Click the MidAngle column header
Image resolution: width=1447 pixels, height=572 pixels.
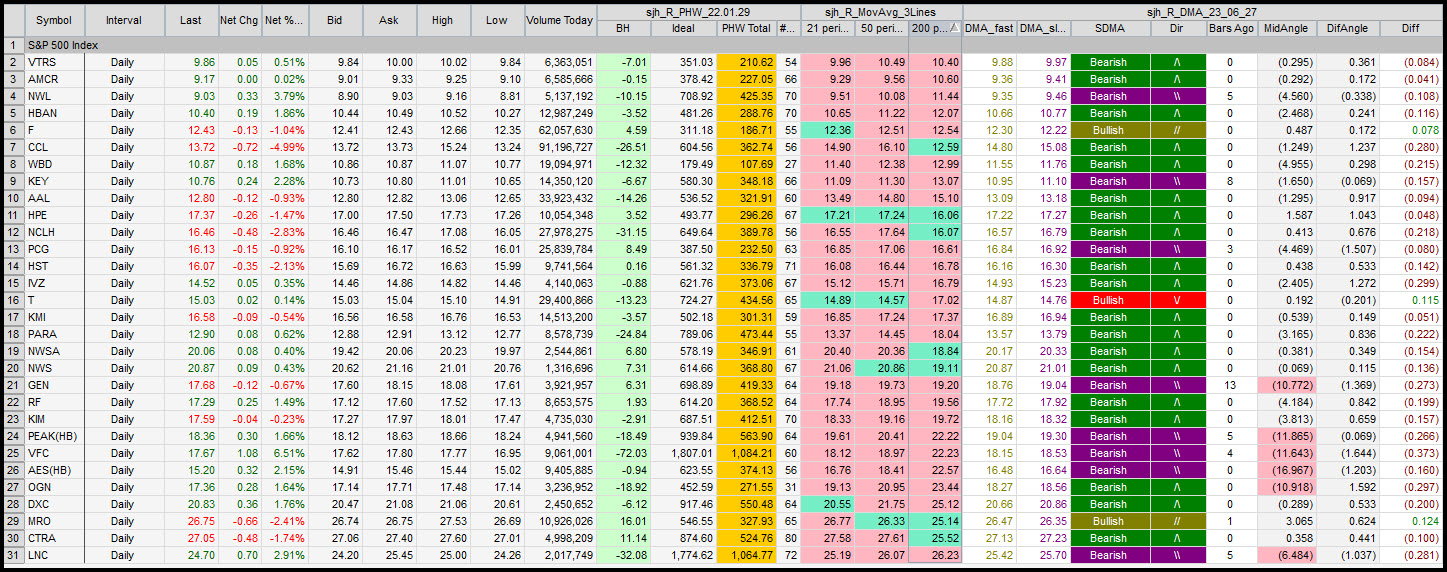pyautogui.click(x=1287, y=28)
